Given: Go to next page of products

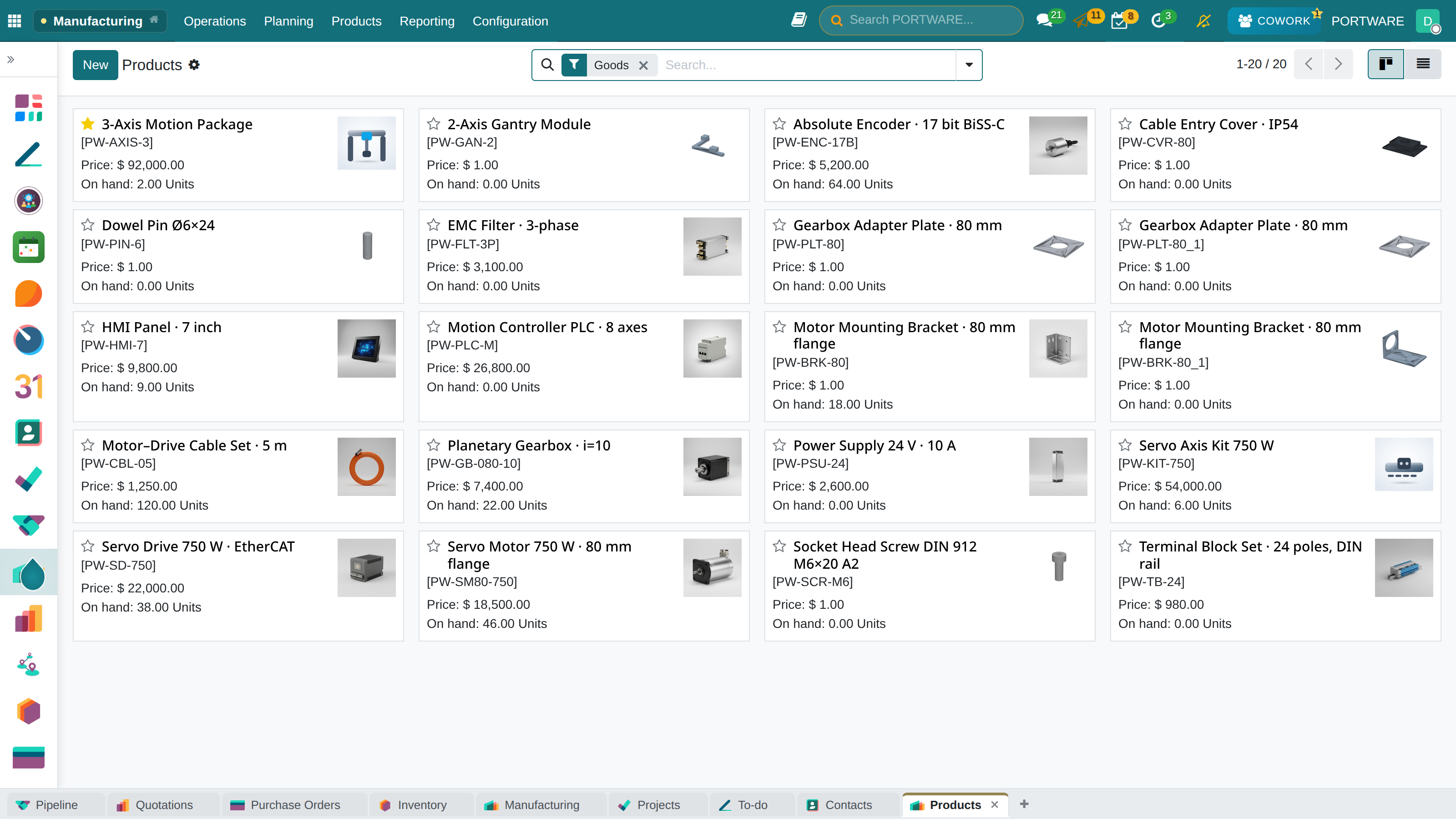Looking at the screenshot, I should point(1338,64).
